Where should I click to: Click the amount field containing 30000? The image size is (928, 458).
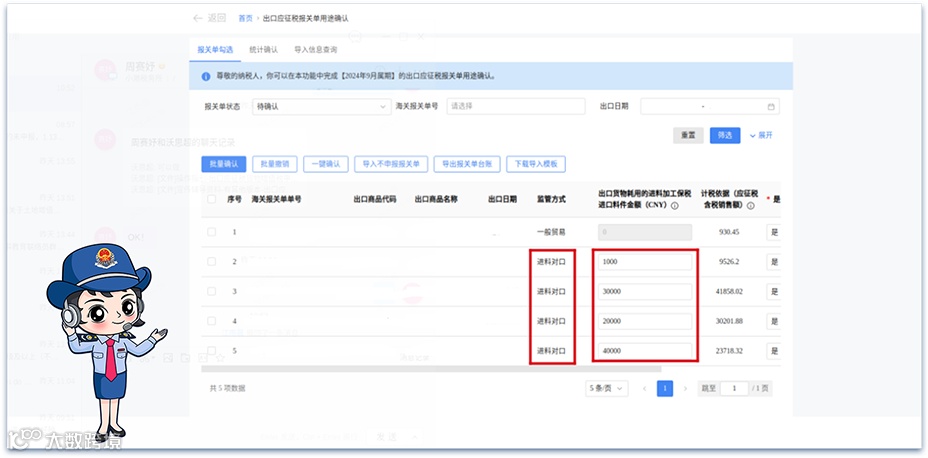(x=645, y=291)
